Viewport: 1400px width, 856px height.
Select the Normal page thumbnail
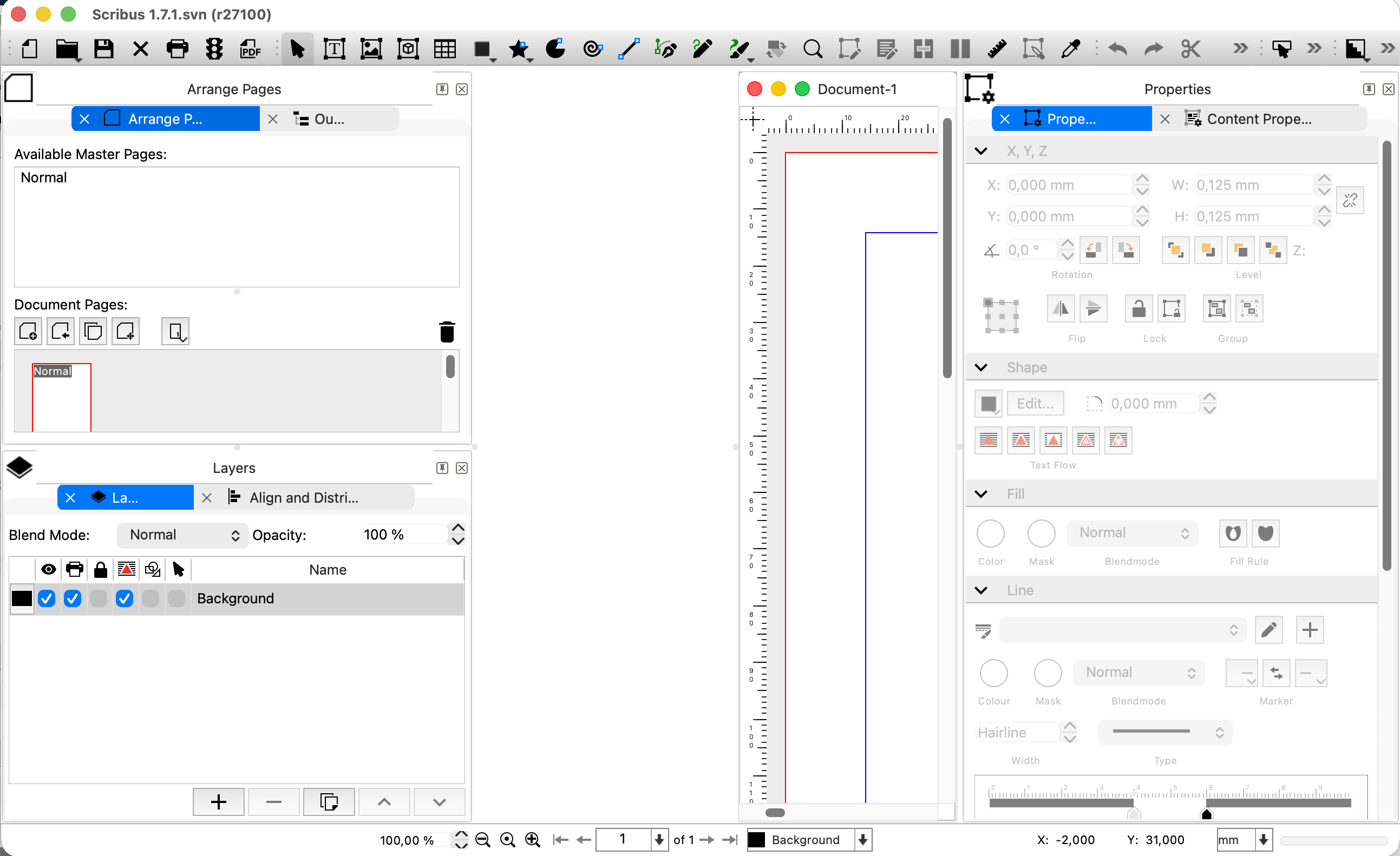(x=61, y=398)
